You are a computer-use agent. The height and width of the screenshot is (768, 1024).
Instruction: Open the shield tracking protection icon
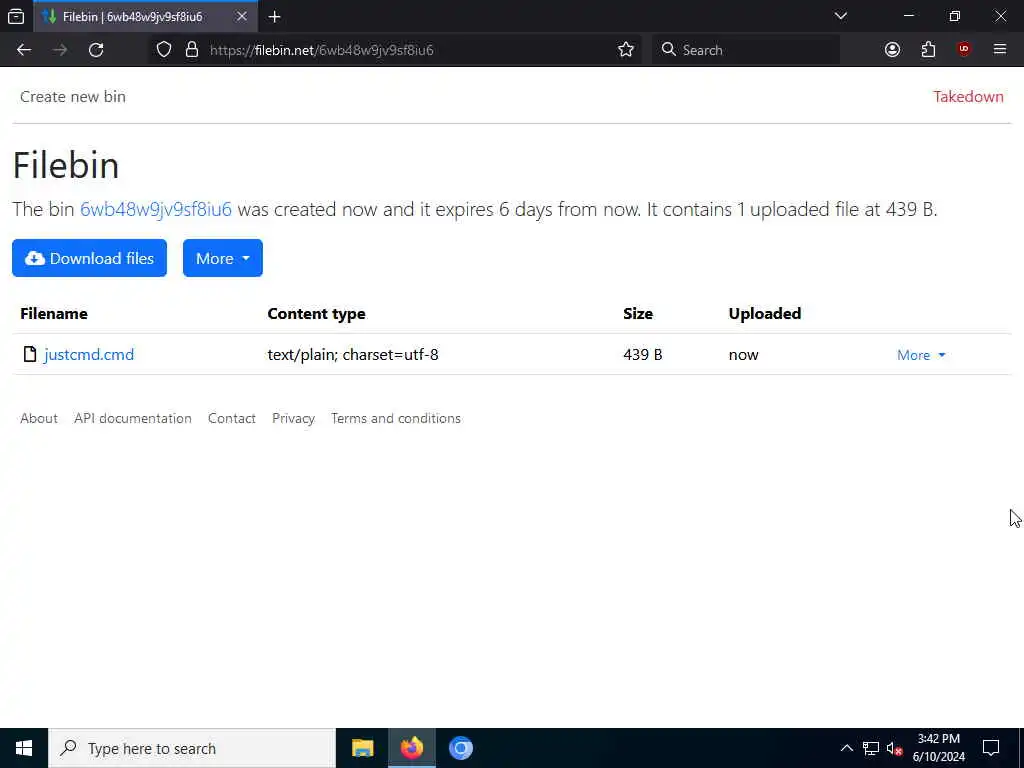click(x=164, y=50)
